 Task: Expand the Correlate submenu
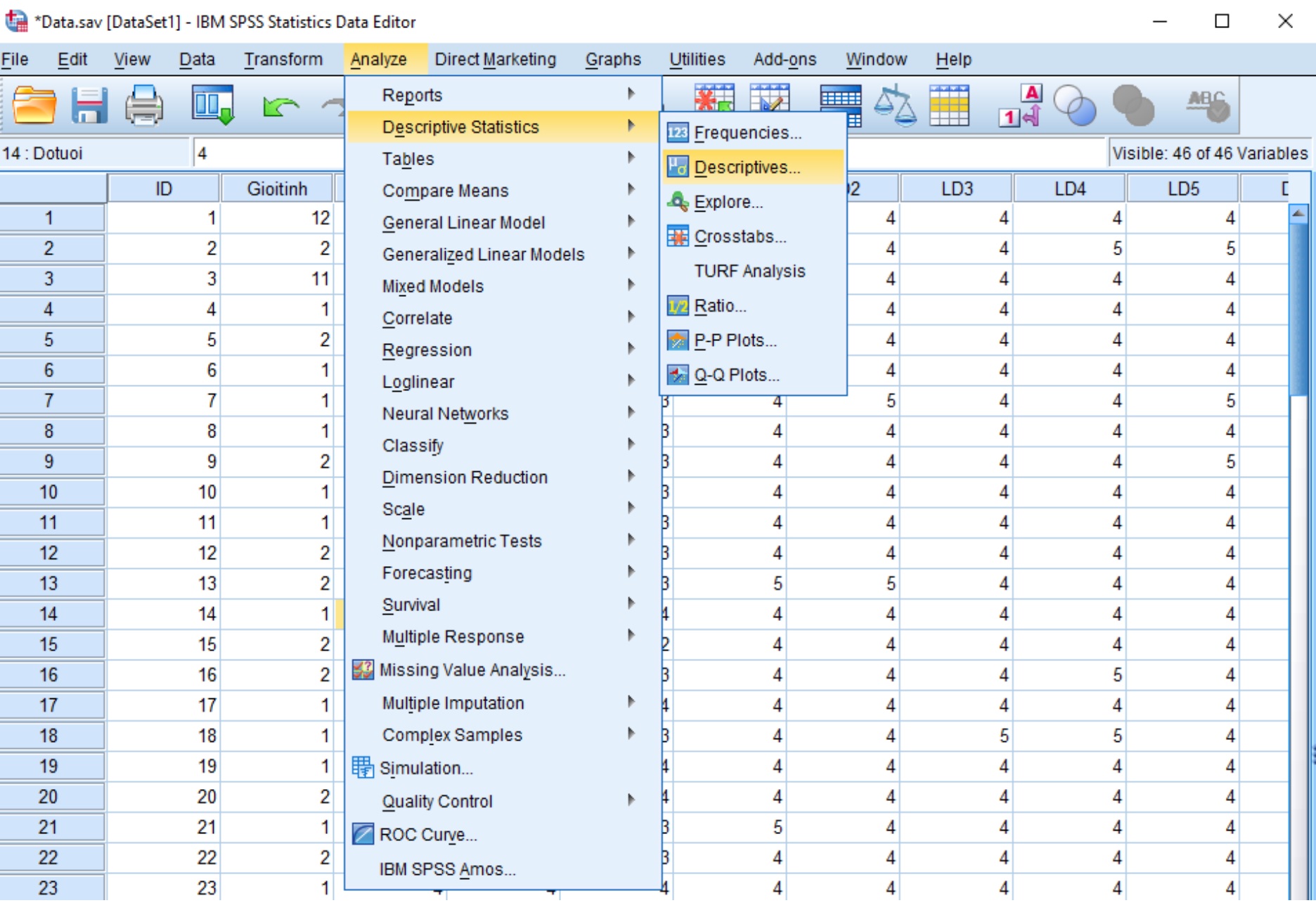click(x=503, y=319)
